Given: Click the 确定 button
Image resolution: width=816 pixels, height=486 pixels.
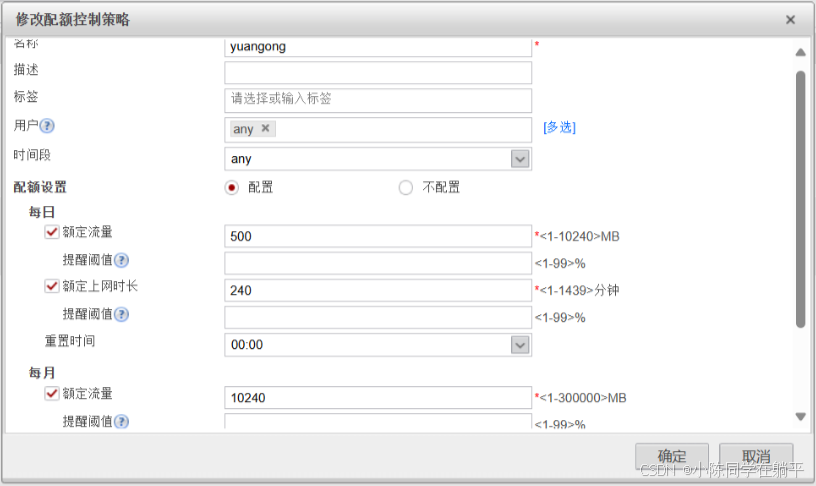Looking at the screenshot, I should pyautogui.click(x=672, y=456).
